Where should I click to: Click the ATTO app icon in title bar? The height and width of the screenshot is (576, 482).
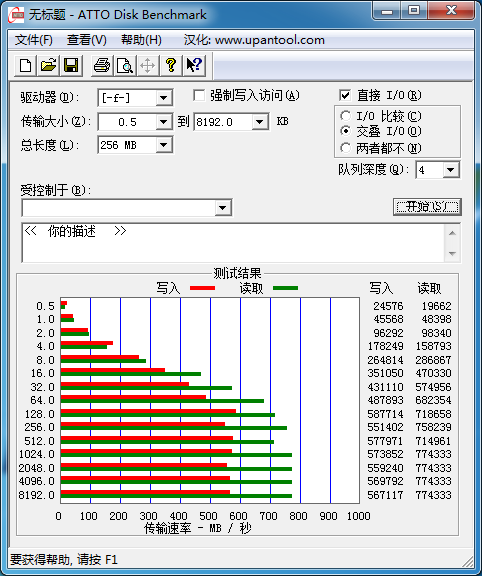pos(16,15)
